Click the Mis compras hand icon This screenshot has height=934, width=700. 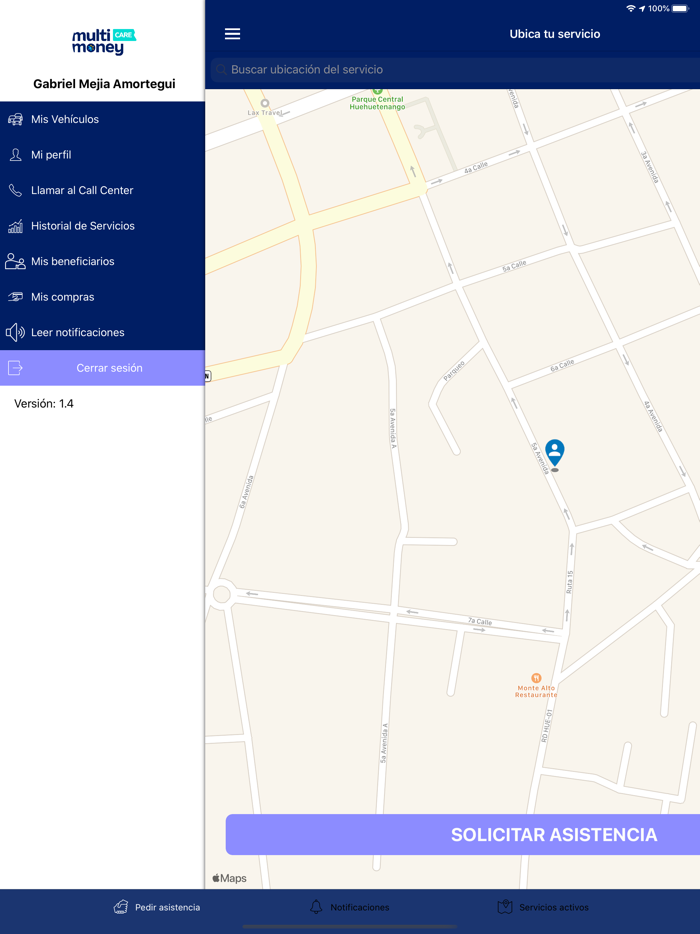[15, 297]
